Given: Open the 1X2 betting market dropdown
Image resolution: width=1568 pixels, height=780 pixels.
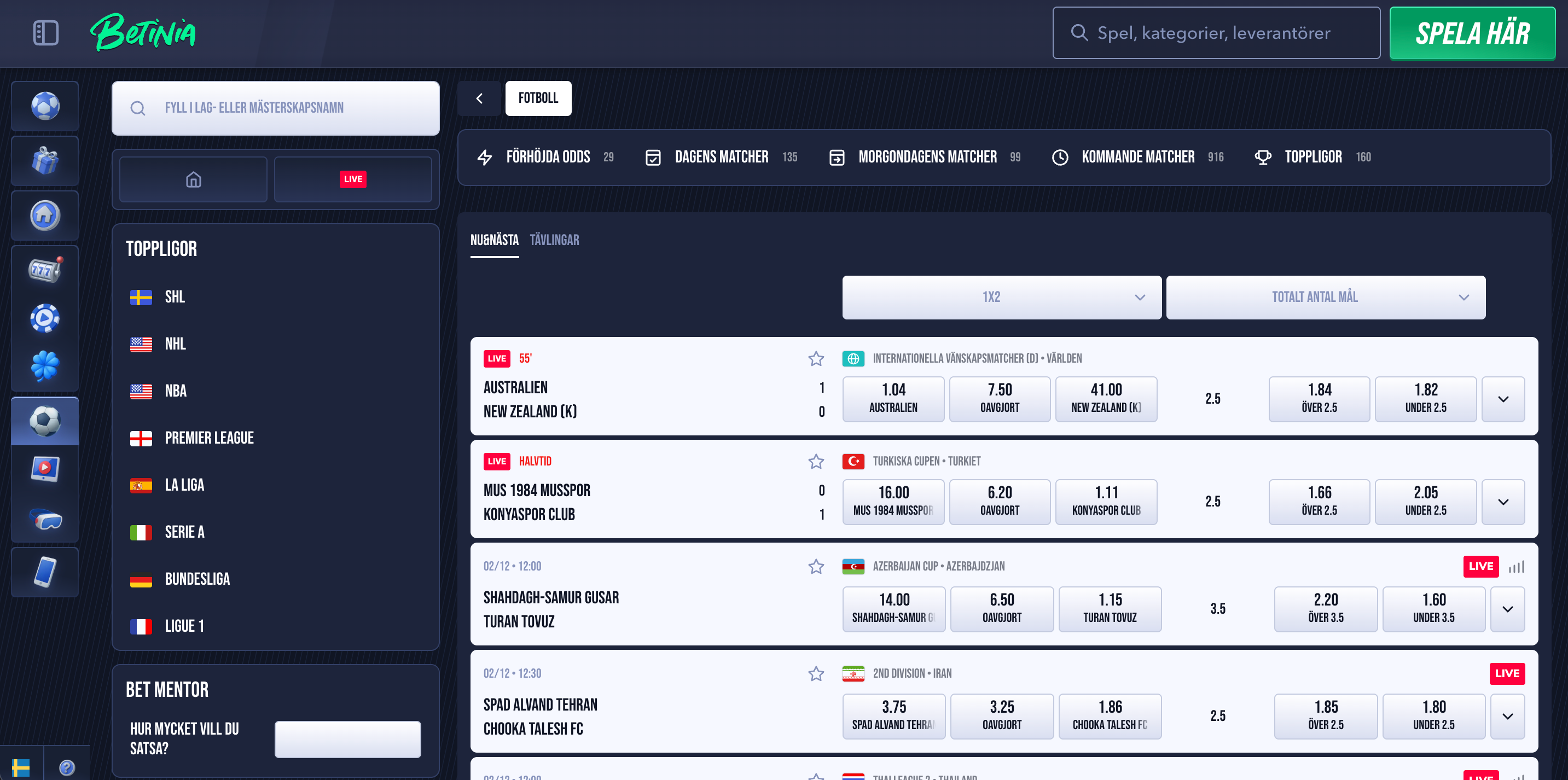Looking at the screenshot, I should pos(1001,298).
